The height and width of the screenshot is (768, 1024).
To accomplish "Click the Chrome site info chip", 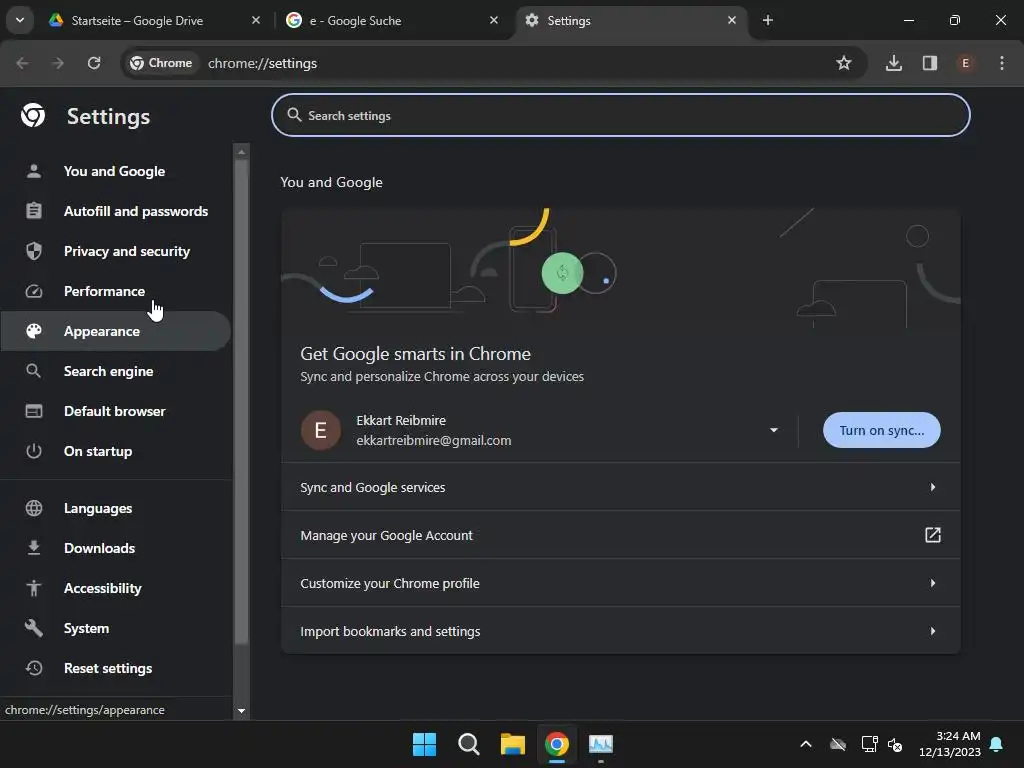I will click(x=161, y=63).
